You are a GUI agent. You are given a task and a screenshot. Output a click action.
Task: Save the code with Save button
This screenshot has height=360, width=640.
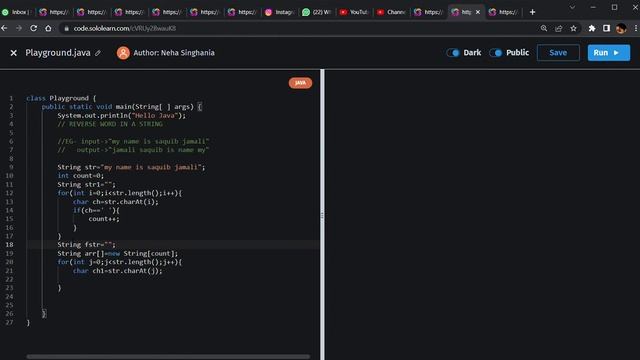(x=558, y=53)
